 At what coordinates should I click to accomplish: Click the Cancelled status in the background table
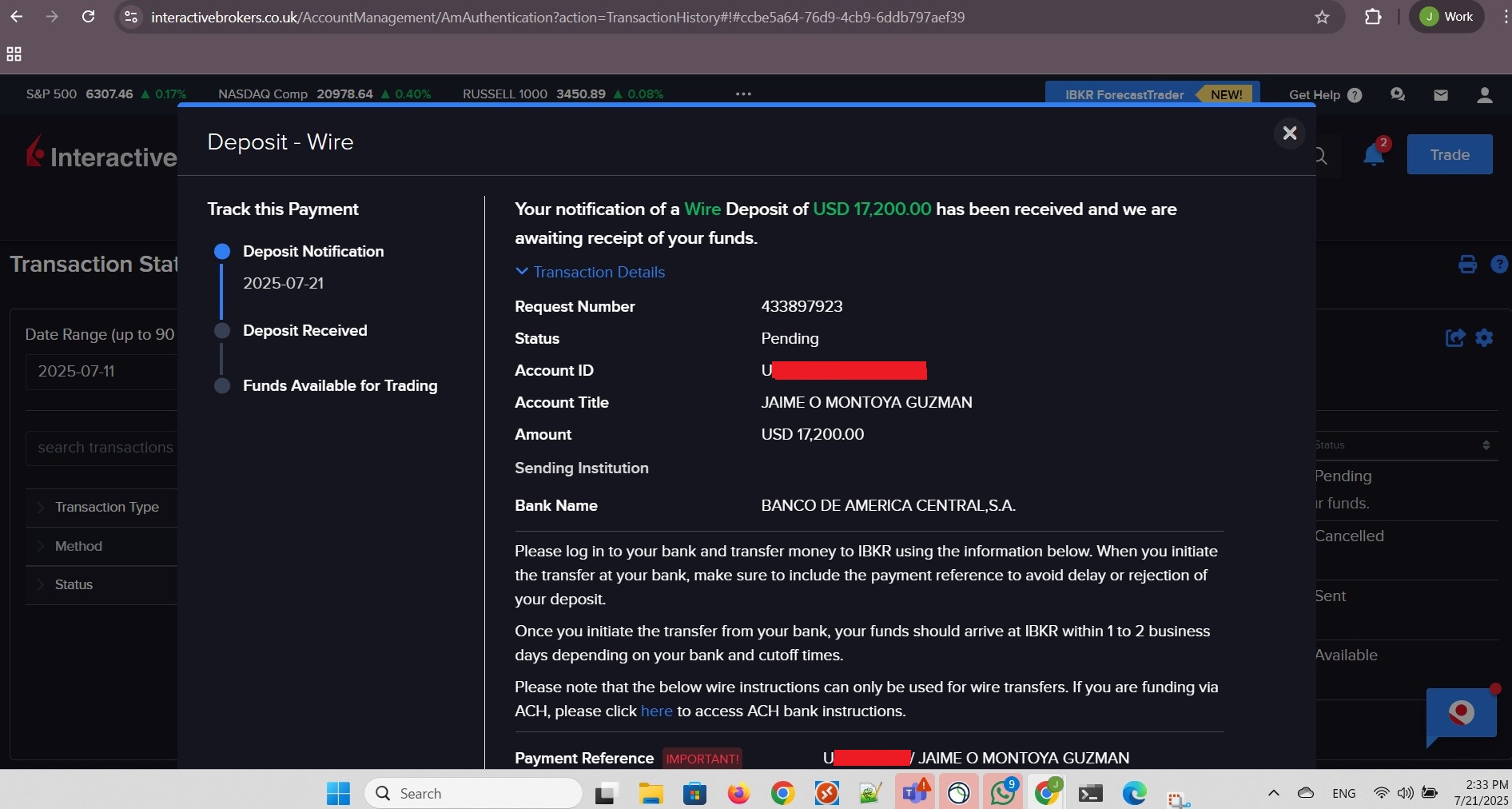tap(1349, 536)
